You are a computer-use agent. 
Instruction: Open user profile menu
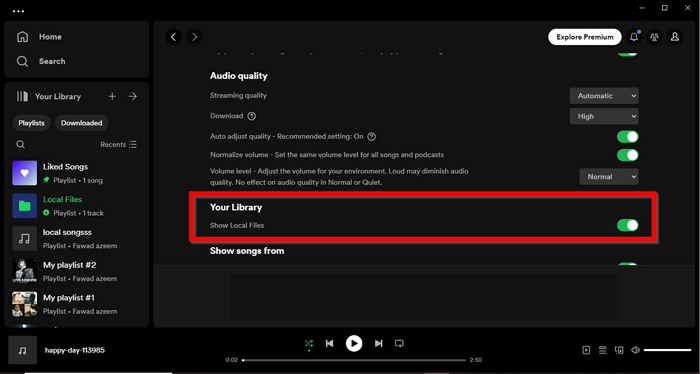(675, 37)
